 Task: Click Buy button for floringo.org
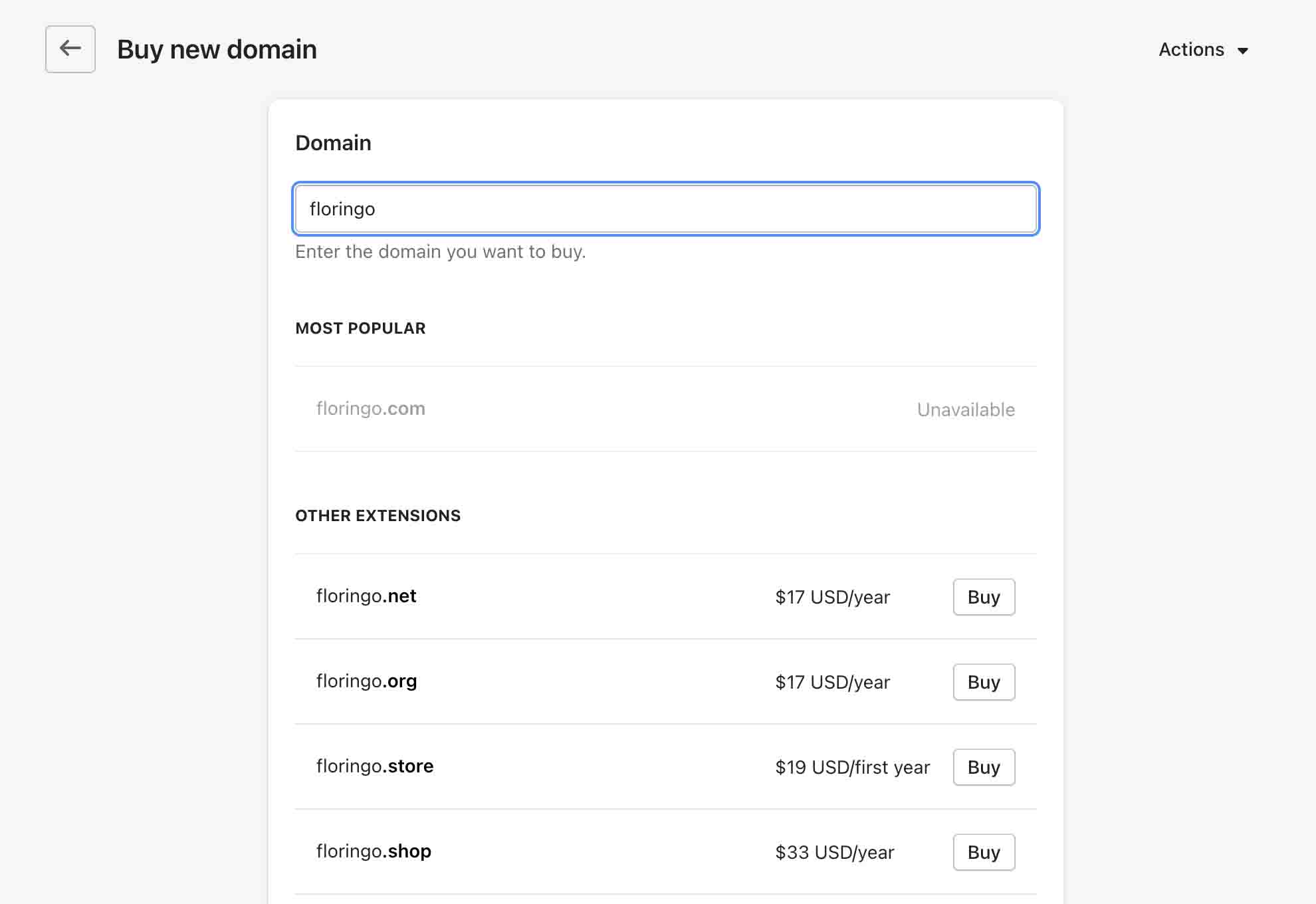pos(984,682)
